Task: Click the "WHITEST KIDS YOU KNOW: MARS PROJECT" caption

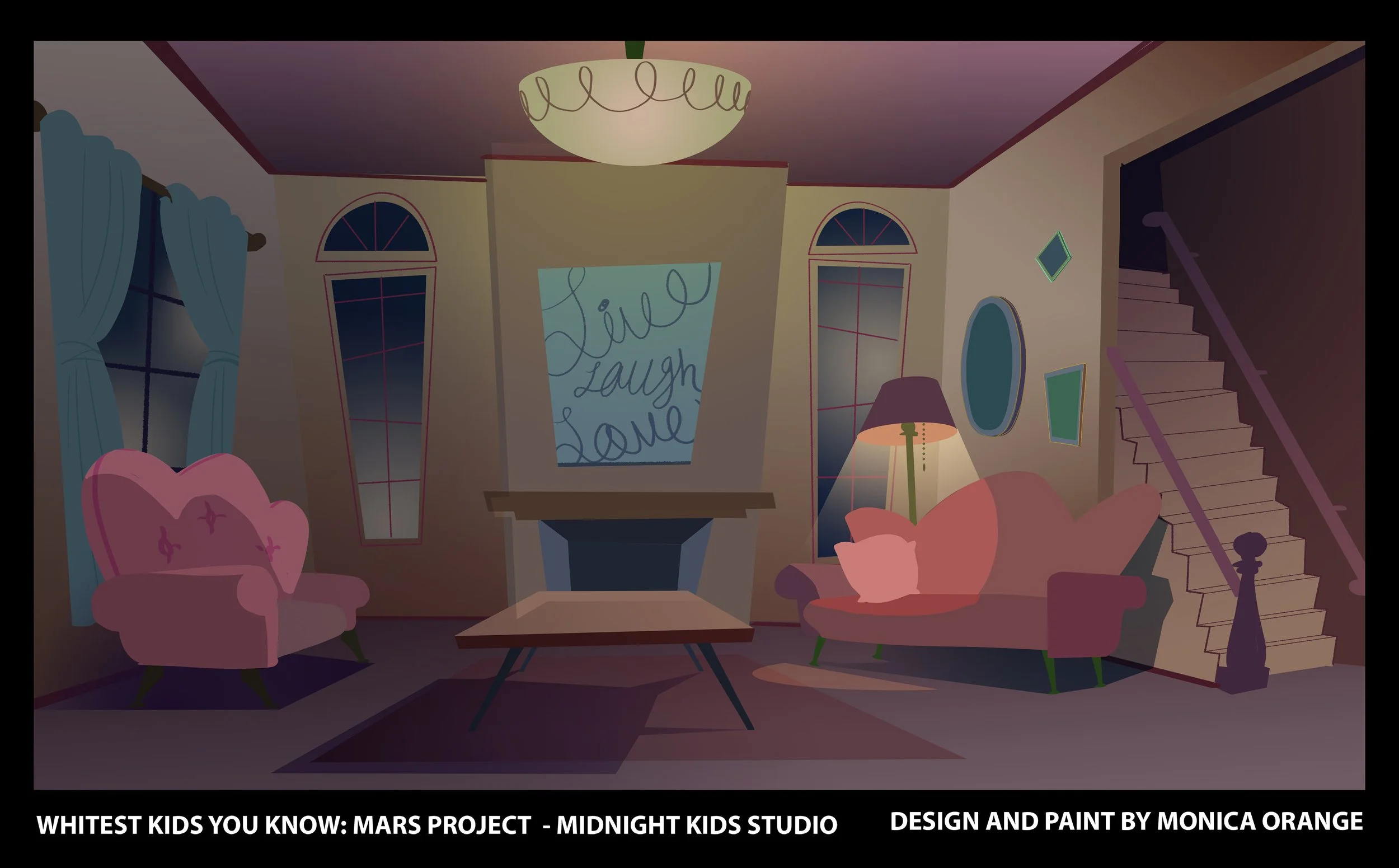Action: (x=284, y=825)
